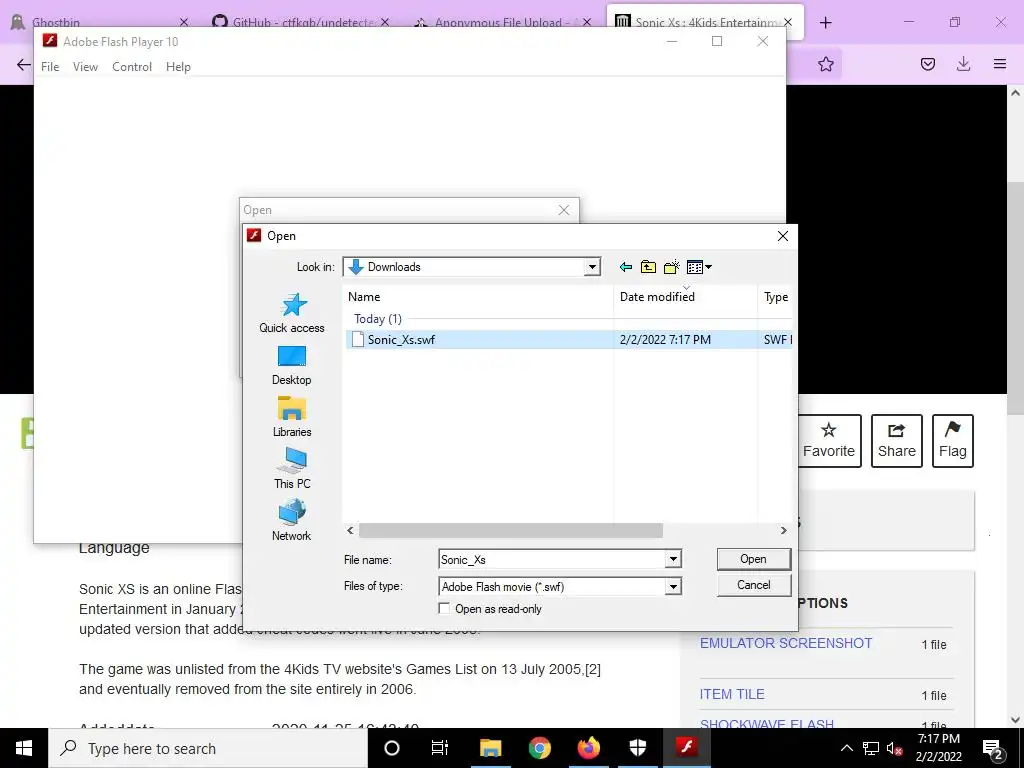Viewport: 1024px width, 768px height.
Task: Bookmark this page with star icon
Action: pyautogui.click(x=826, y=64)
